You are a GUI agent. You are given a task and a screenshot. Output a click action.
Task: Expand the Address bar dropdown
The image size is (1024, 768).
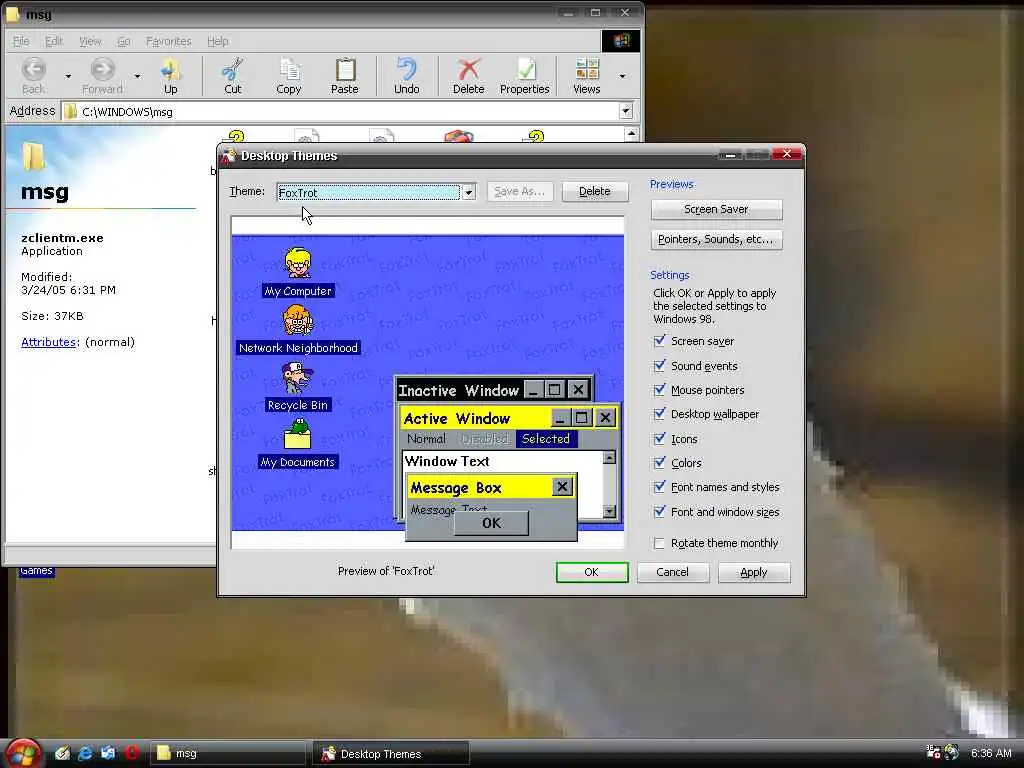click(x=626, y=111)
